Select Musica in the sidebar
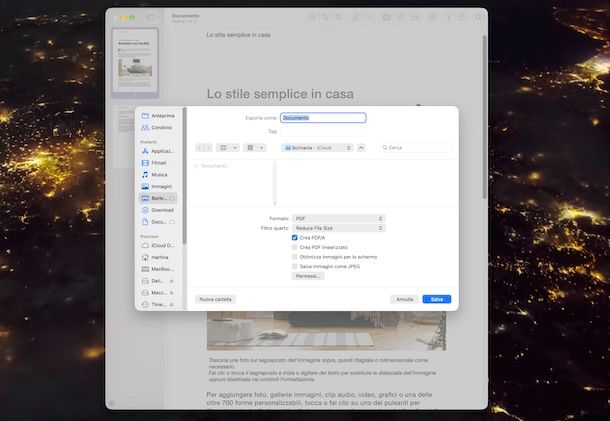This screenshot has width=610, height=421. point(154,175)
